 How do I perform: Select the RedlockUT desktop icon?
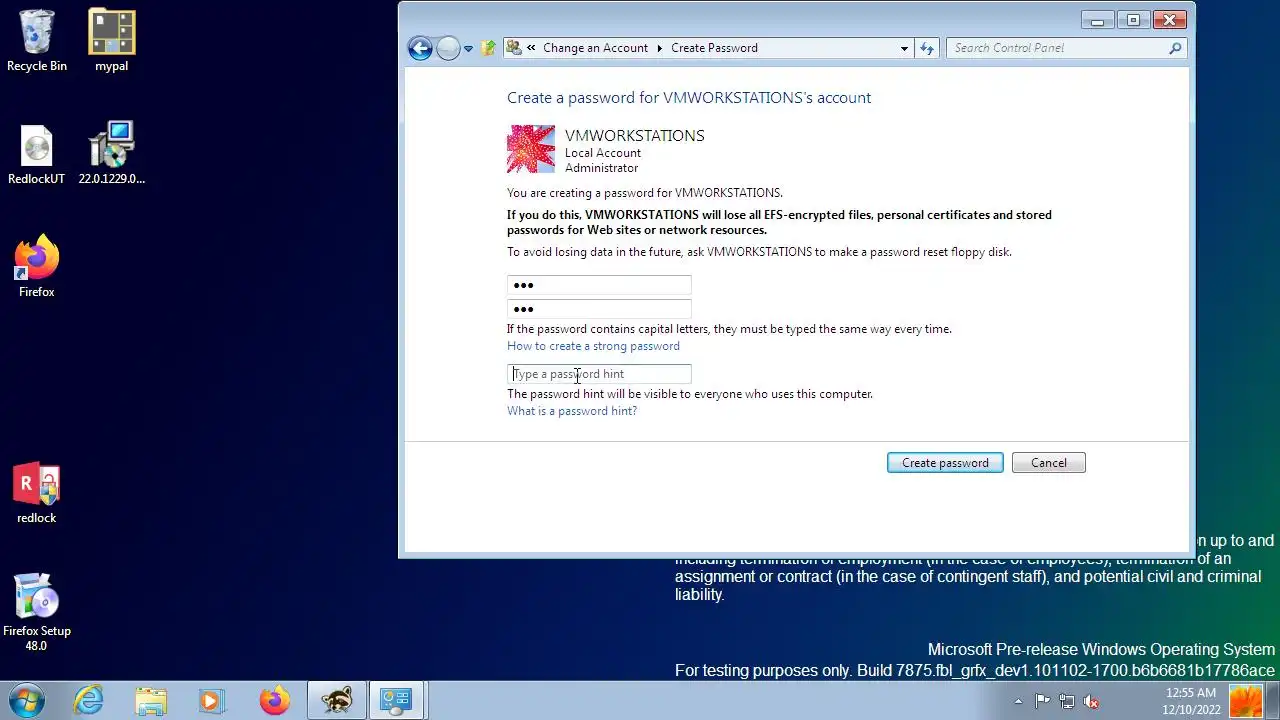pyautogui.click(x=36, y=154)
